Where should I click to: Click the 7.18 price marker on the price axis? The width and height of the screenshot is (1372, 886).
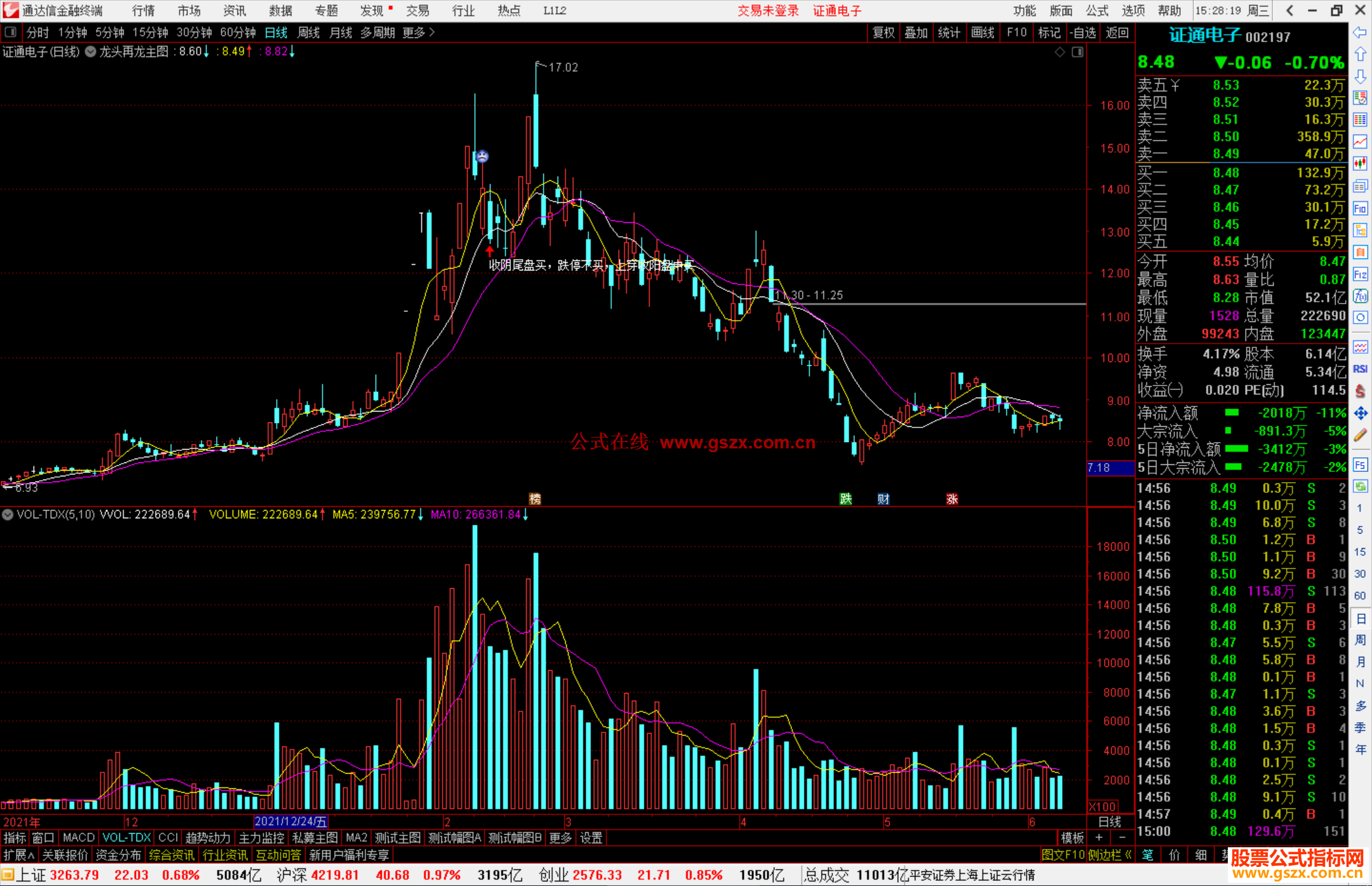click(1110, 468)
